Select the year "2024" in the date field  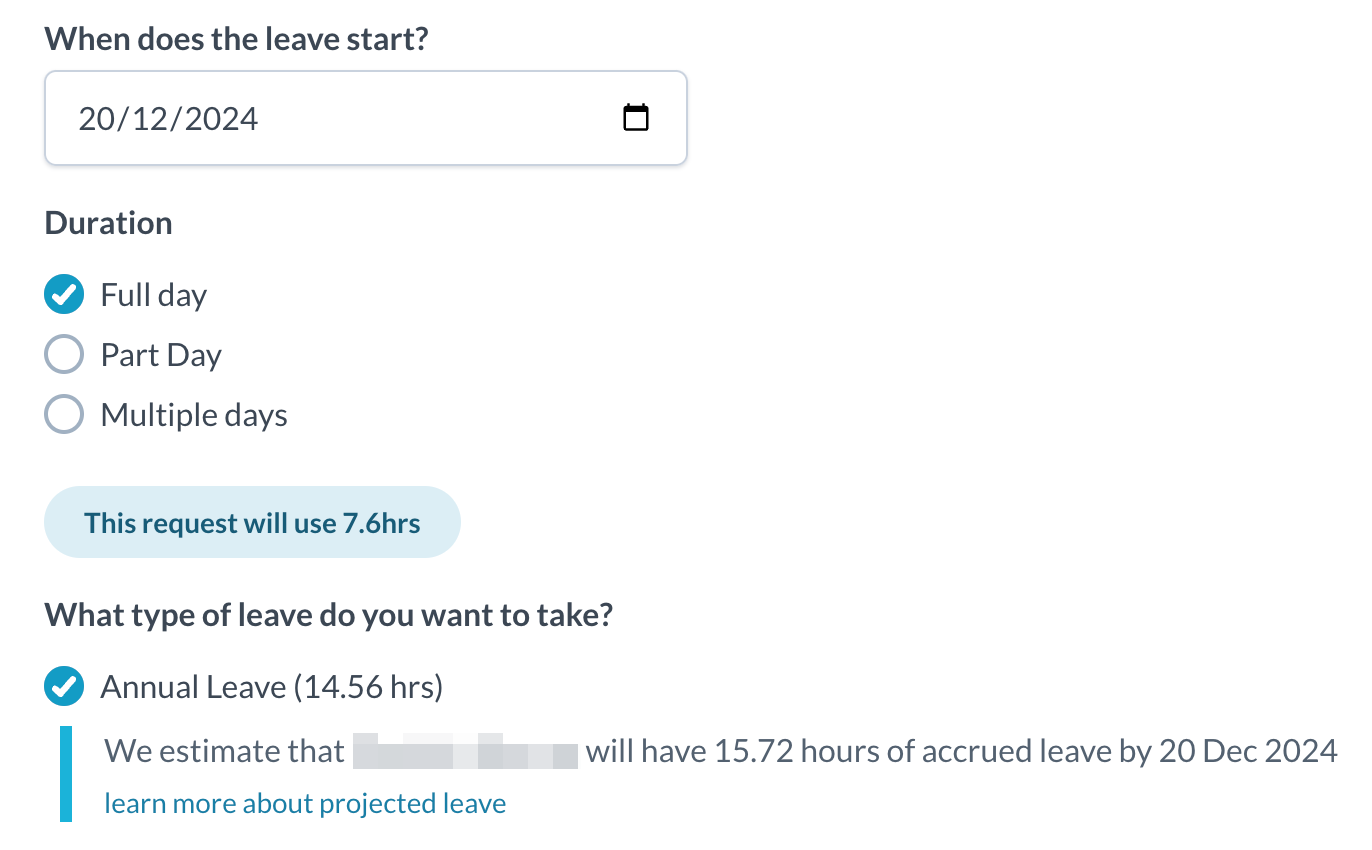pyautogui.click(x=221, y=119)
